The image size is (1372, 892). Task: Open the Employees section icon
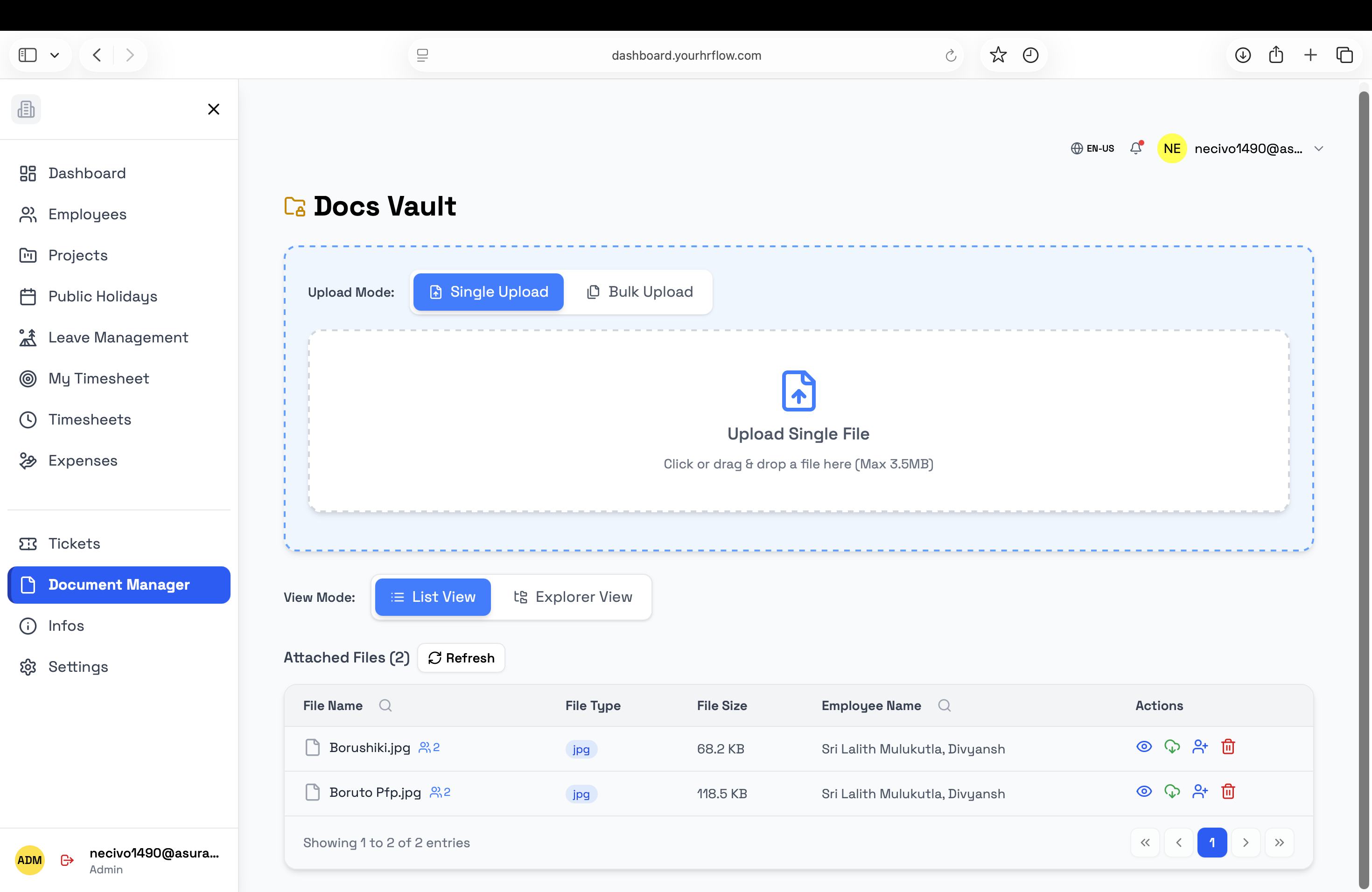[28, 214]
